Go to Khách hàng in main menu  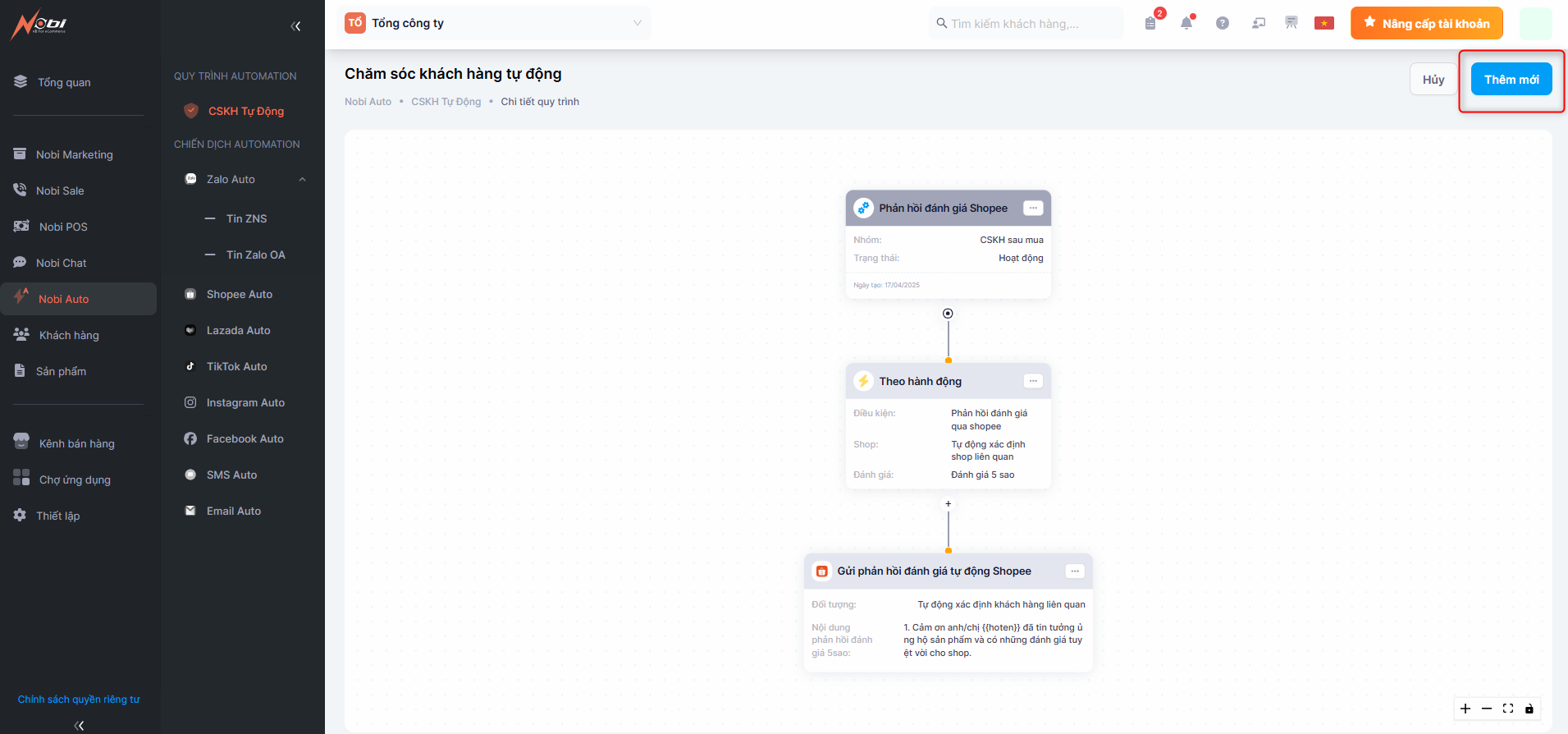(x=69, y=335)
